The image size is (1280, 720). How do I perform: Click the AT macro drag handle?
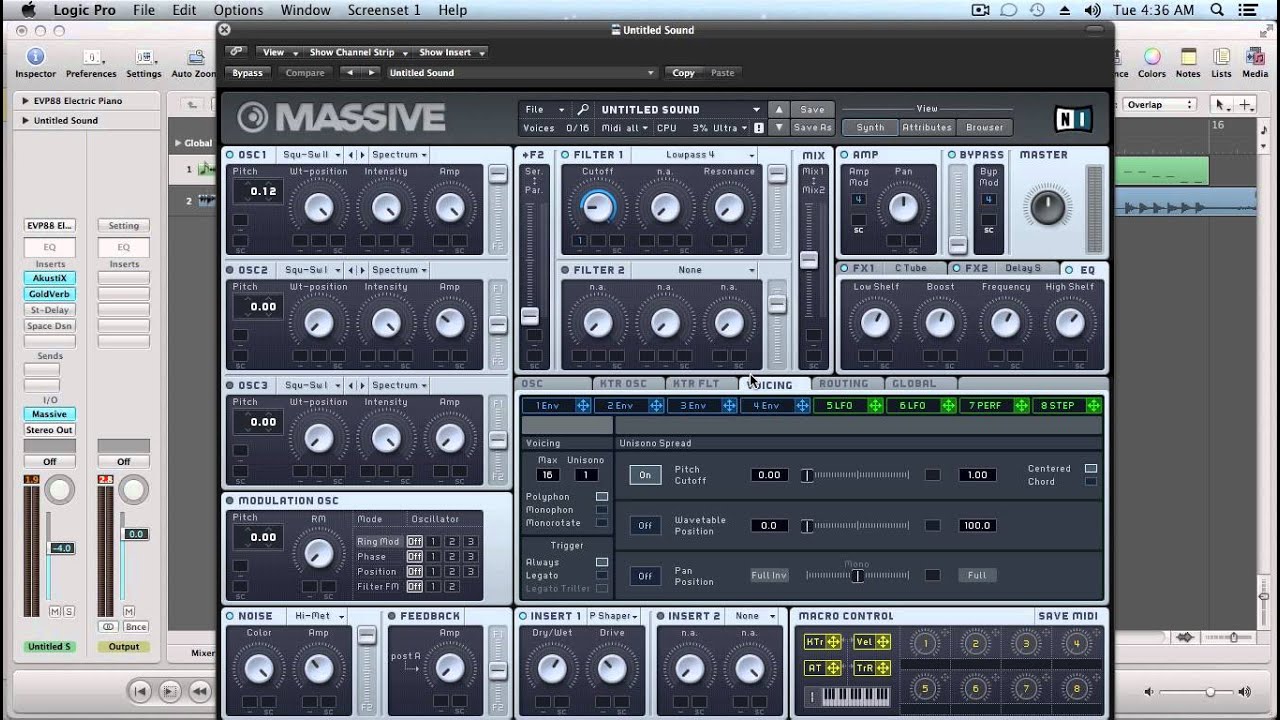pyautogui.click(x=833, y=668)
